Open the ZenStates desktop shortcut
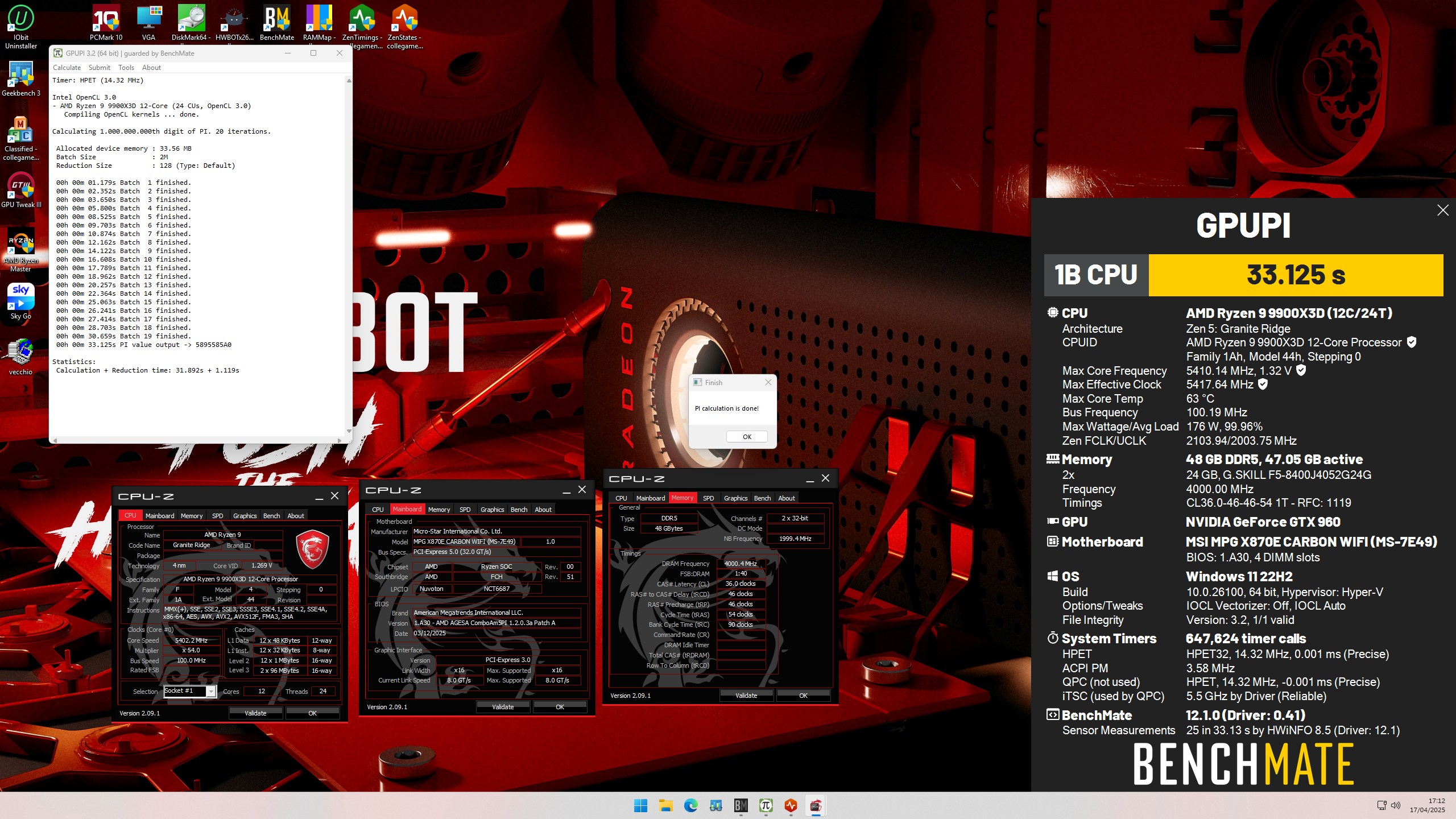The image size is (1456, 819). coord(404,26)
